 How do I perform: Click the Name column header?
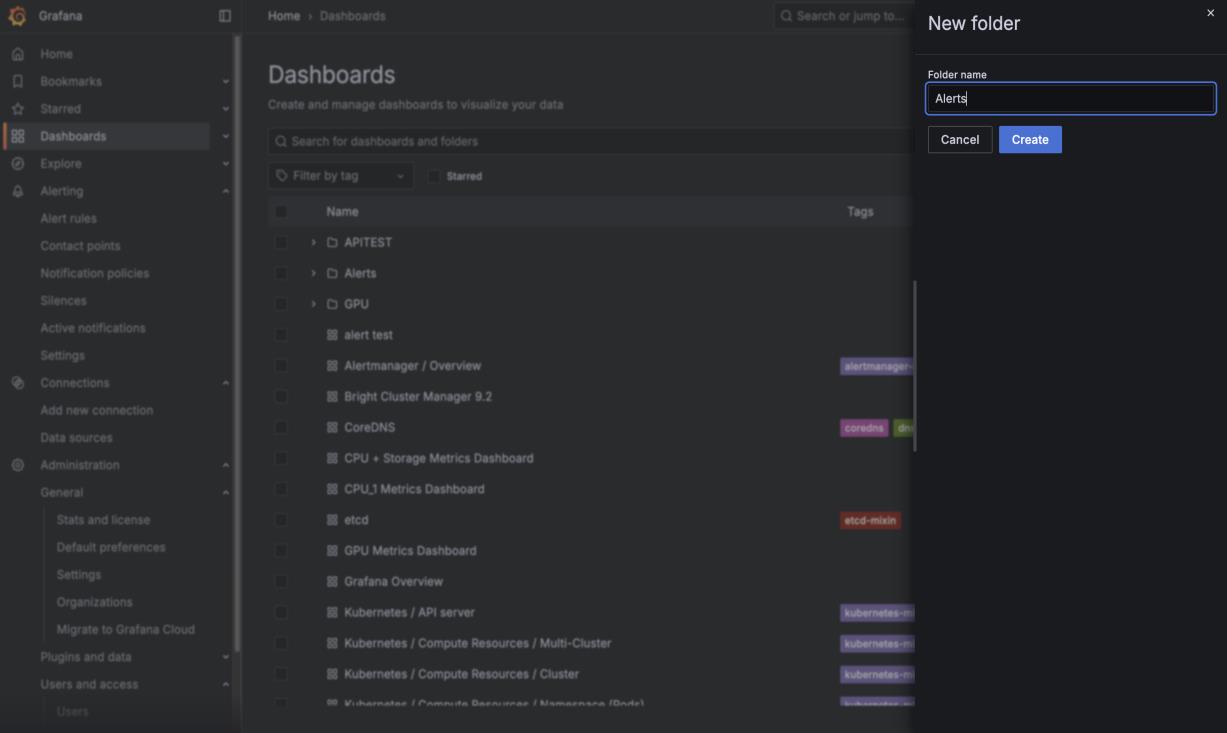coord(342,212)
